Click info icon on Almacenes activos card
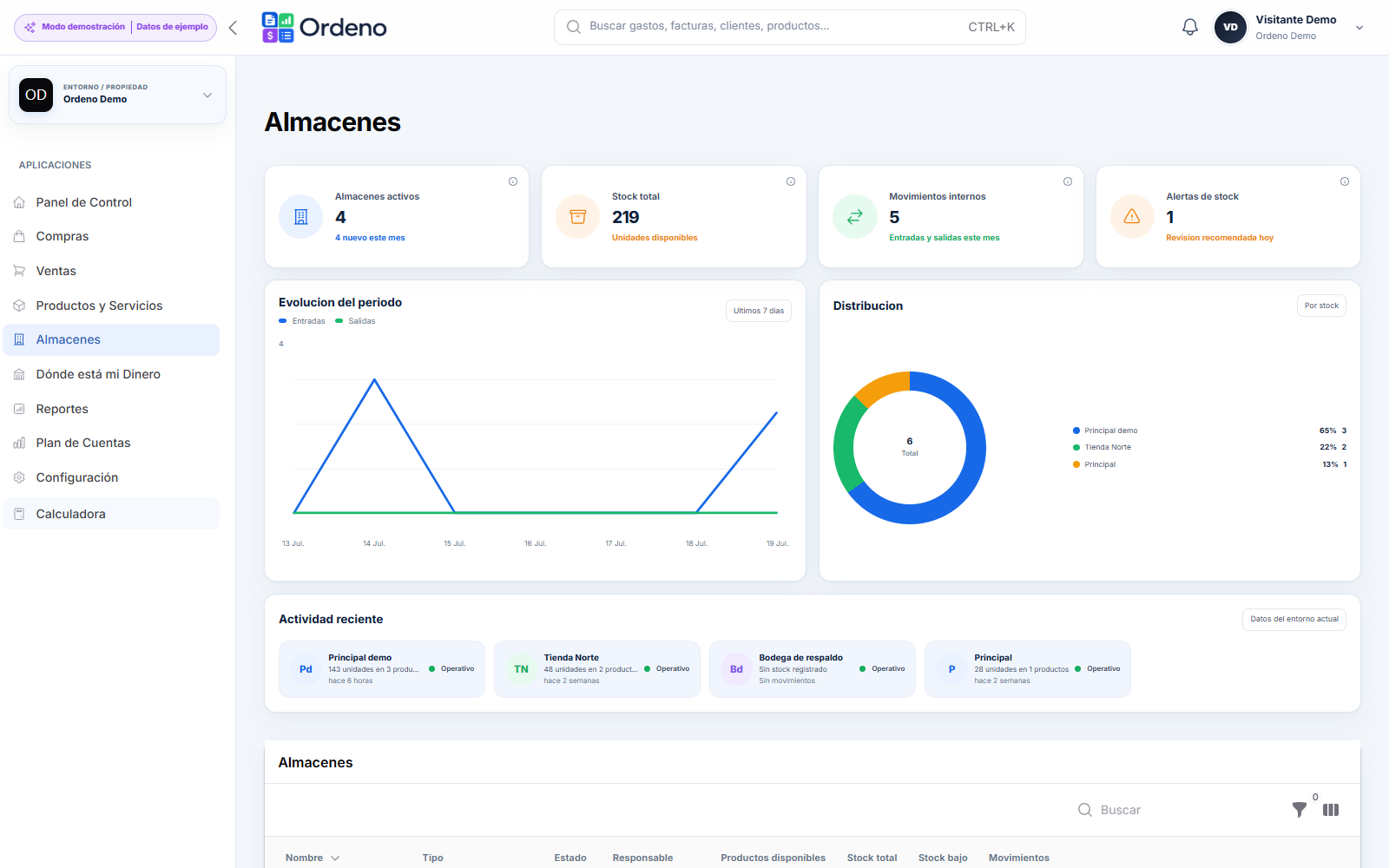The width and height of the screenshot is (1389, 868). point(513,181)
